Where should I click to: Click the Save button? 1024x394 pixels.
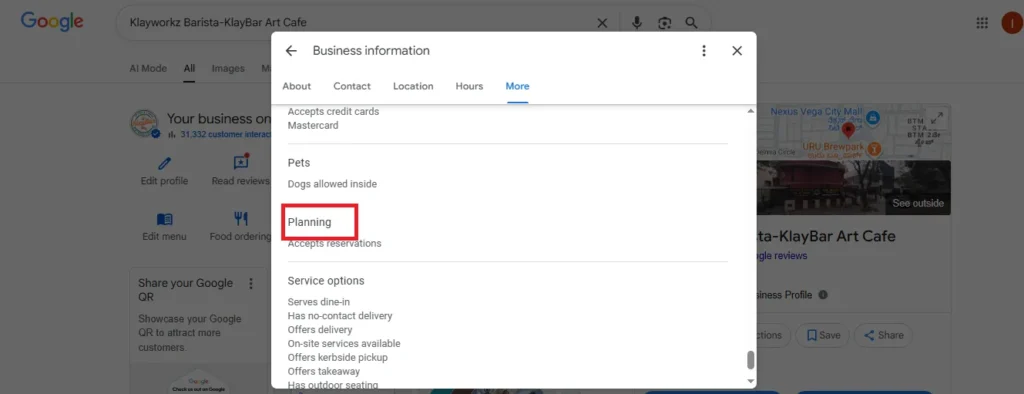pos(823,335)
